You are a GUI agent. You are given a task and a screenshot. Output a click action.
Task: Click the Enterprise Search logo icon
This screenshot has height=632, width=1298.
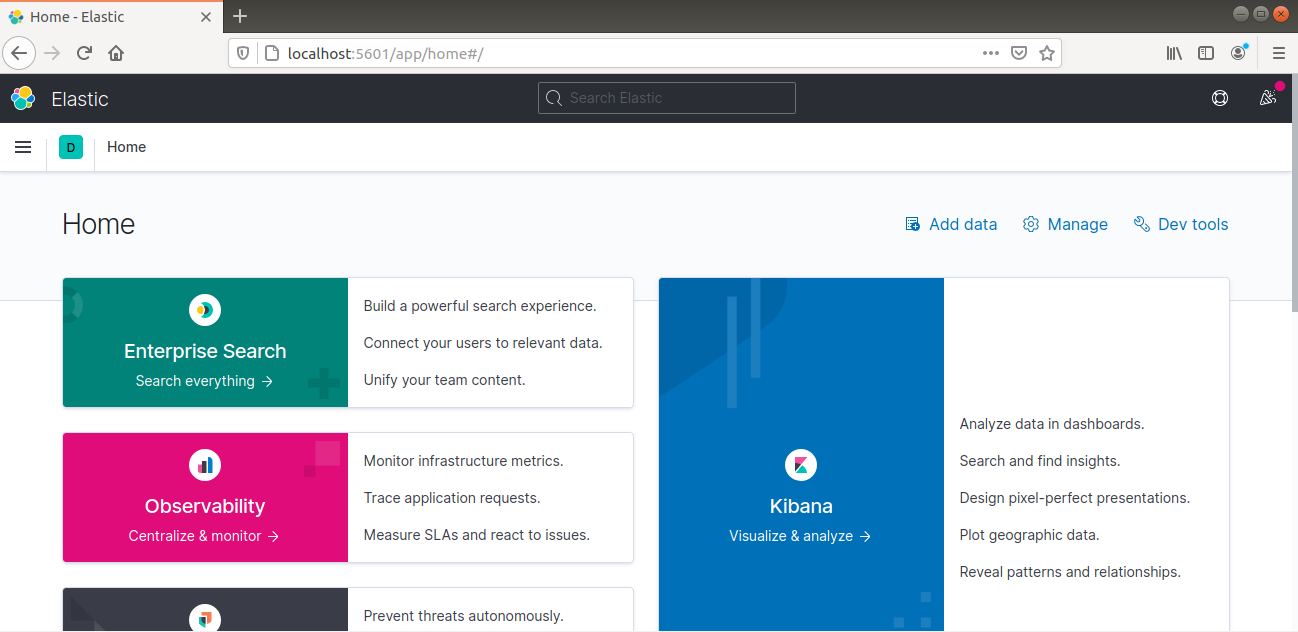tap(205, 310)
